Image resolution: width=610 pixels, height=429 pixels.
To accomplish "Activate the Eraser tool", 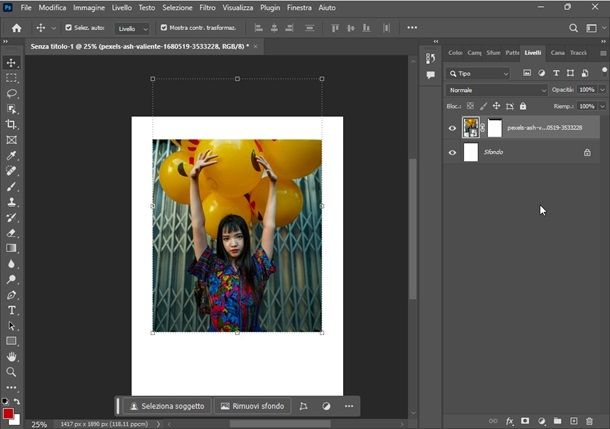I will 11,233.
